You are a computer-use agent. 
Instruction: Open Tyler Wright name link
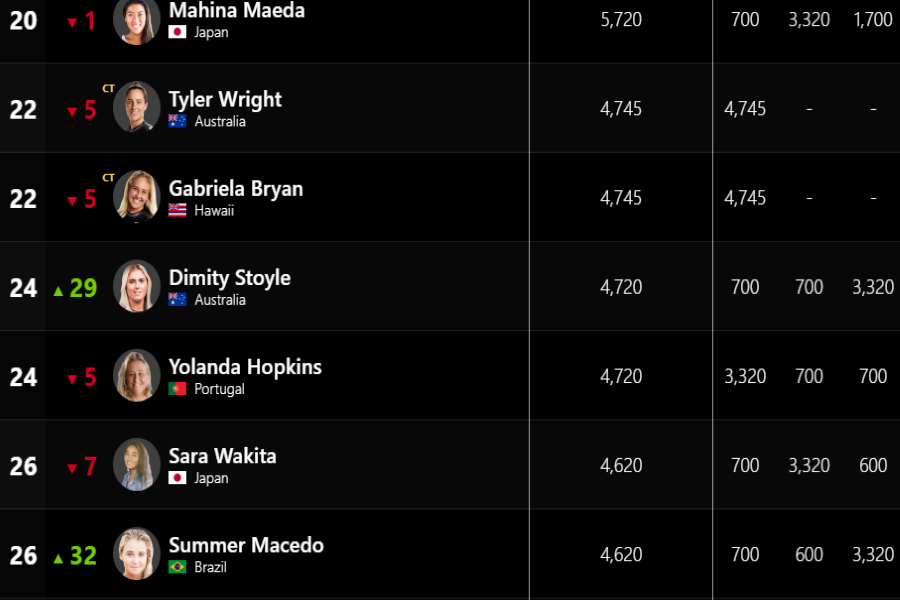click(x=225, y=99)
